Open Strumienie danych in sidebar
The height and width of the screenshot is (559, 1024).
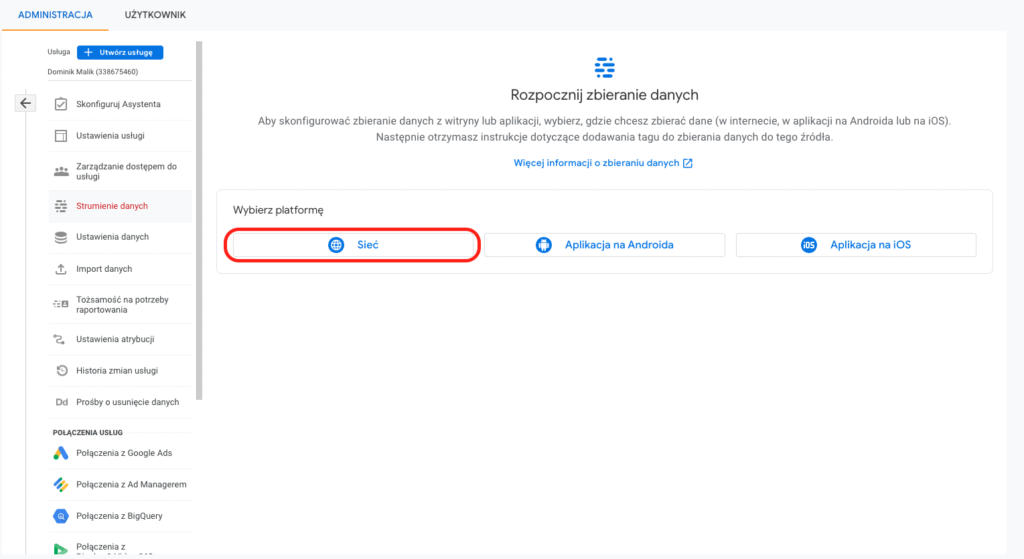pyautogui.click(x=111, y=206)
